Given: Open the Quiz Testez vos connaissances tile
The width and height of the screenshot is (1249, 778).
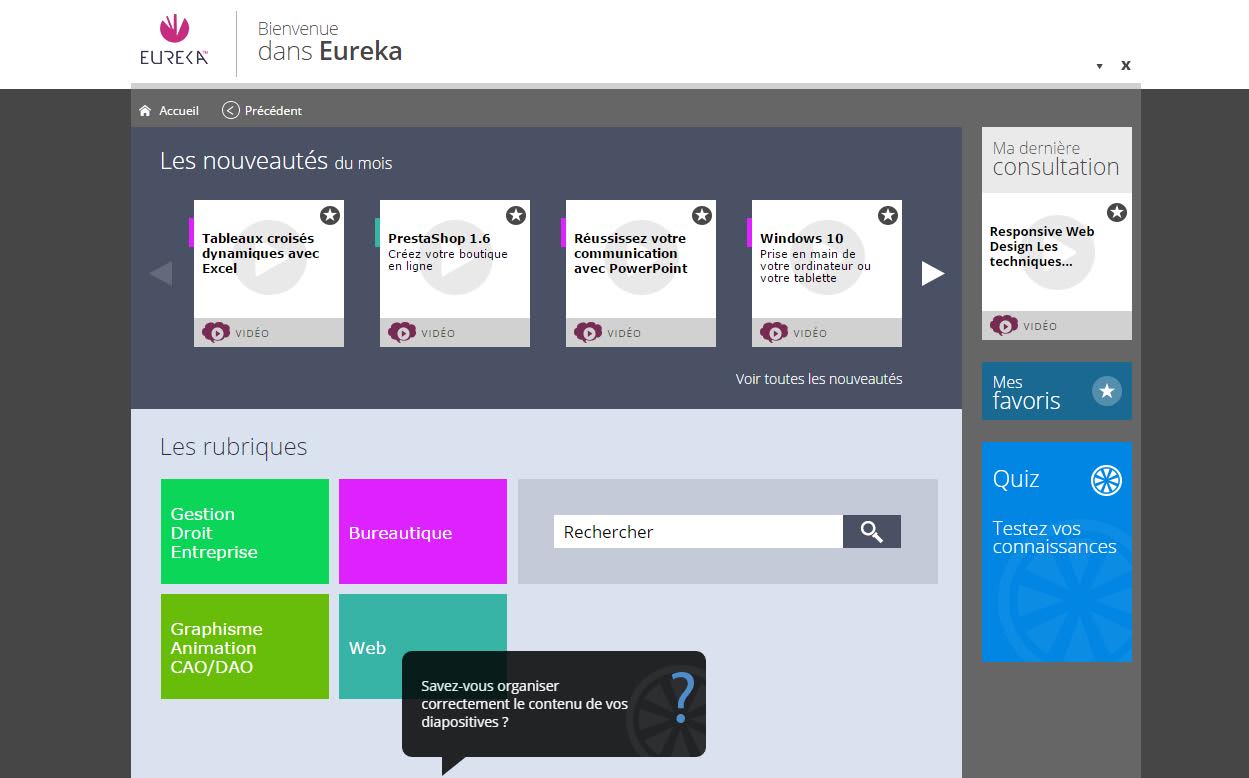Looking at the screenshot, I should pyautogui.click(x=1057, y=552).
